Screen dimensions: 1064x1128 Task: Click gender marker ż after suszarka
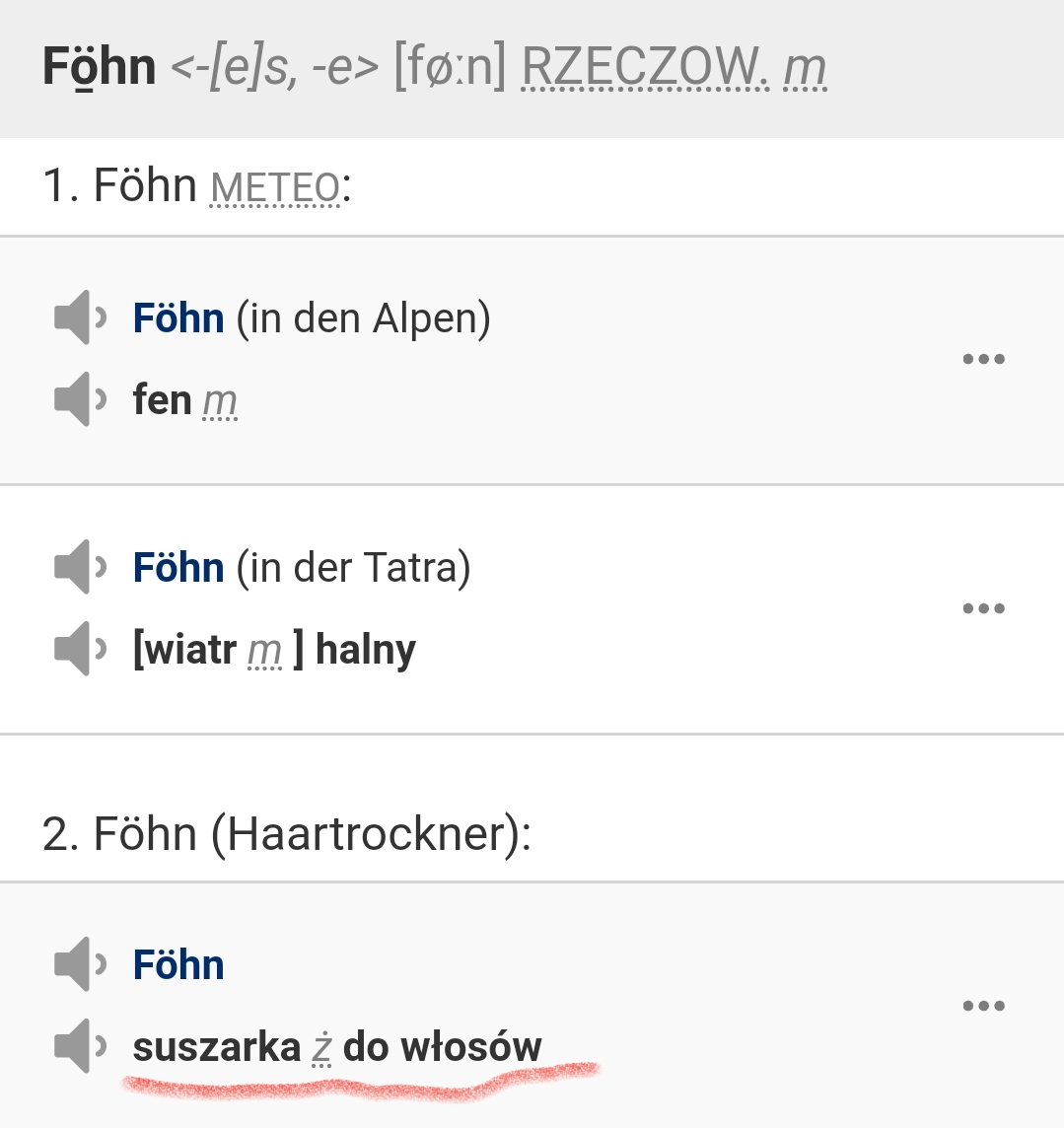coord(321,1049)
